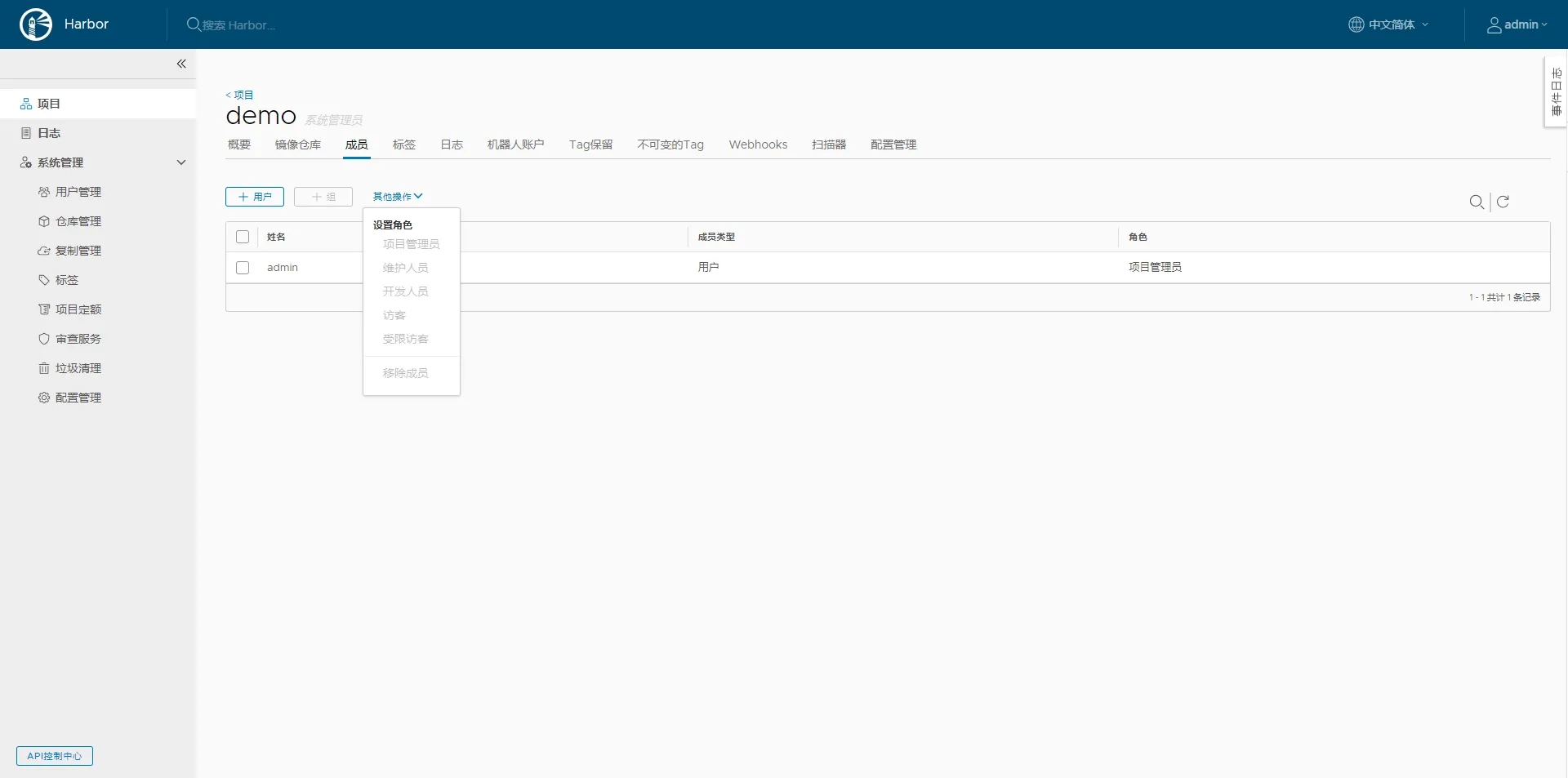
Task: Open 配置管理 in the sidebar
Action: tap(78, 398)
